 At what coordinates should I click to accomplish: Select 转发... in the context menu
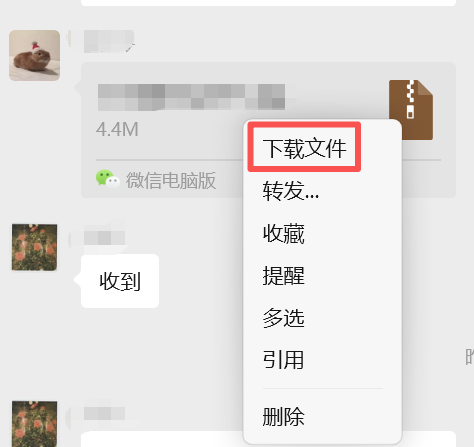pyautogui.click(x=291, y=190)
